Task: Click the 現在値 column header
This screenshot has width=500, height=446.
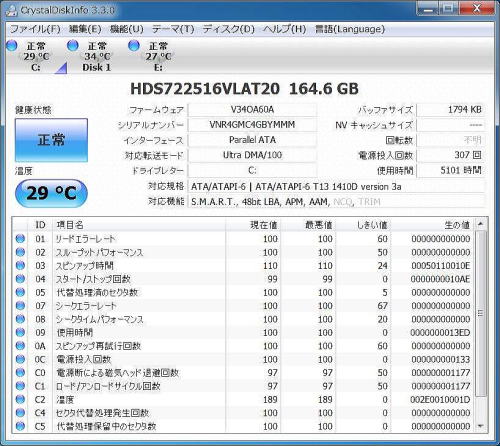Action: pyautogui.click(x=253, y=225)
